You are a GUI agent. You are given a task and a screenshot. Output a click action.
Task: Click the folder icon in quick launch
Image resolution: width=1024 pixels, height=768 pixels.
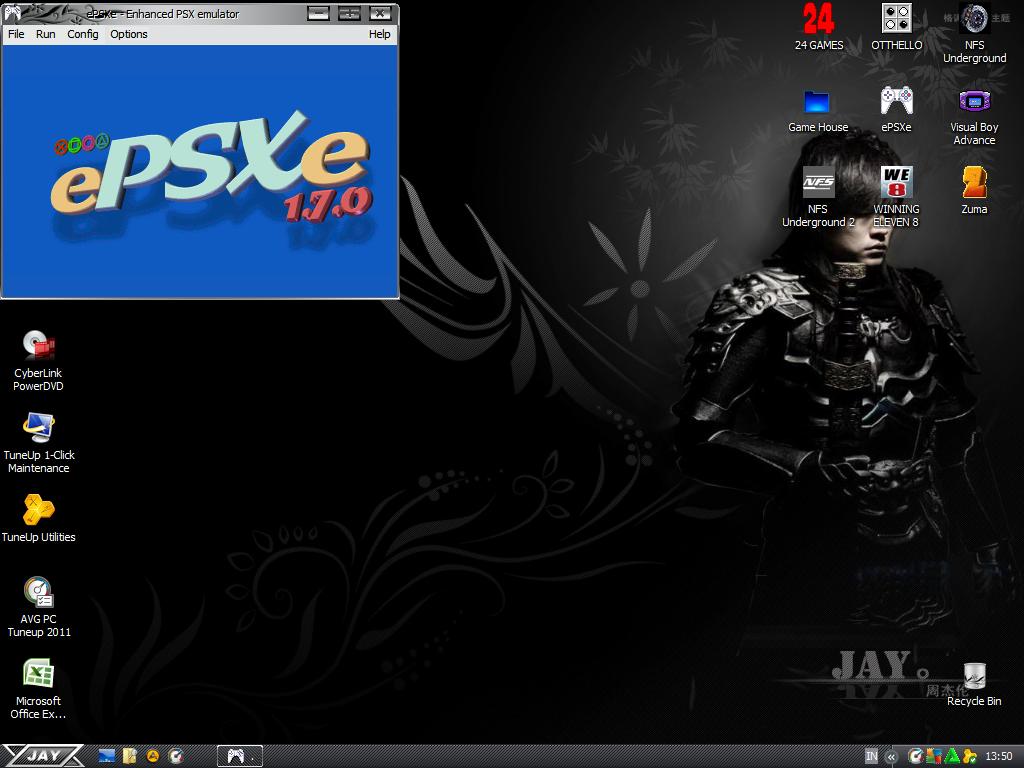click(x=130, y=756)
